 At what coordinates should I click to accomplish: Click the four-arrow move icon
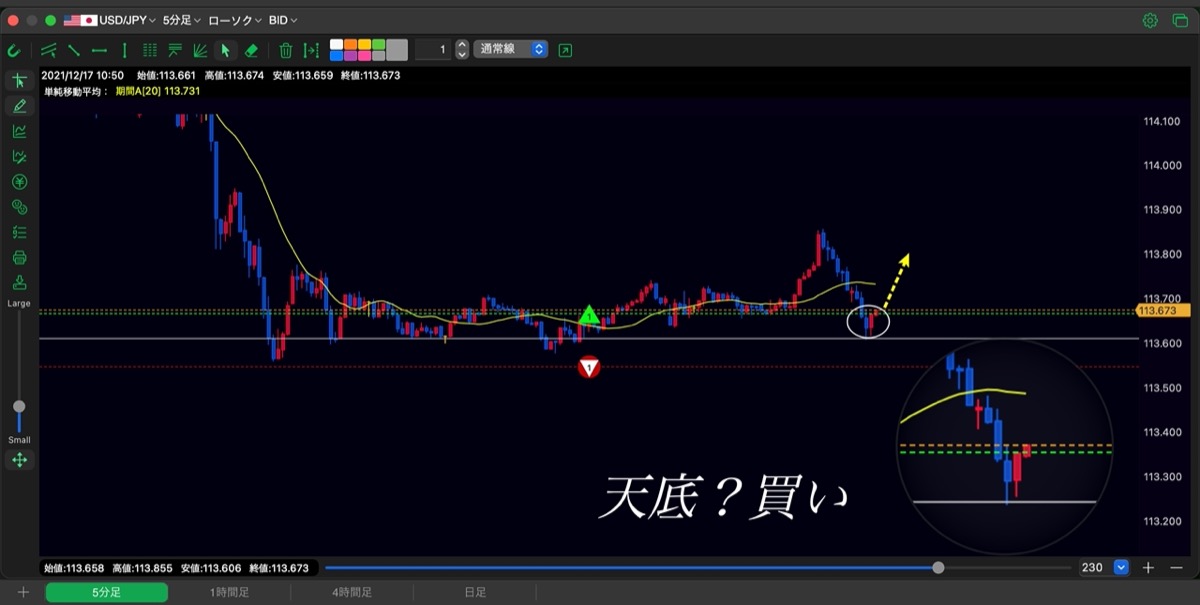[19, 460]
